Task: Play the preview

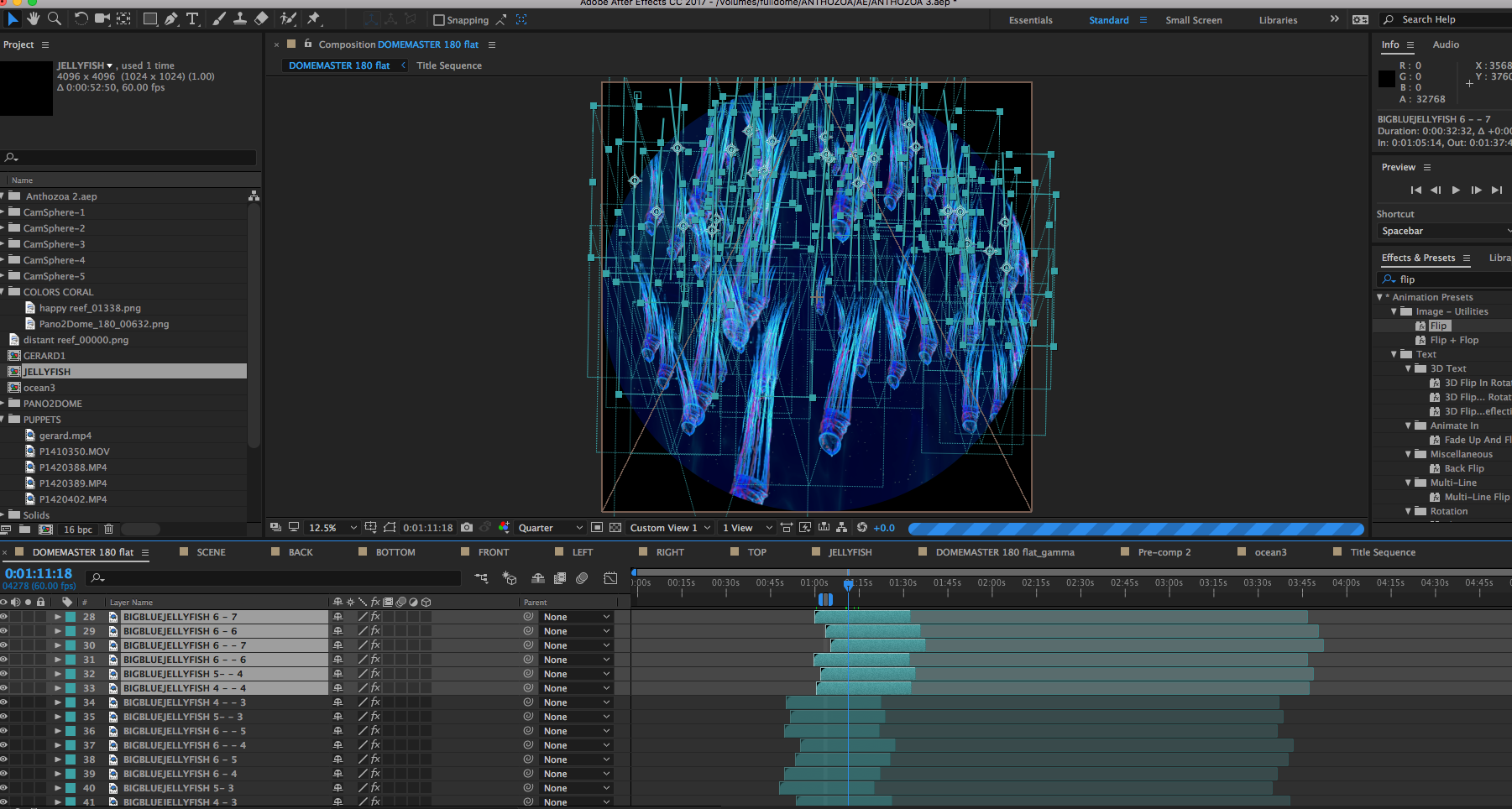Action: tap(1456, 191)
